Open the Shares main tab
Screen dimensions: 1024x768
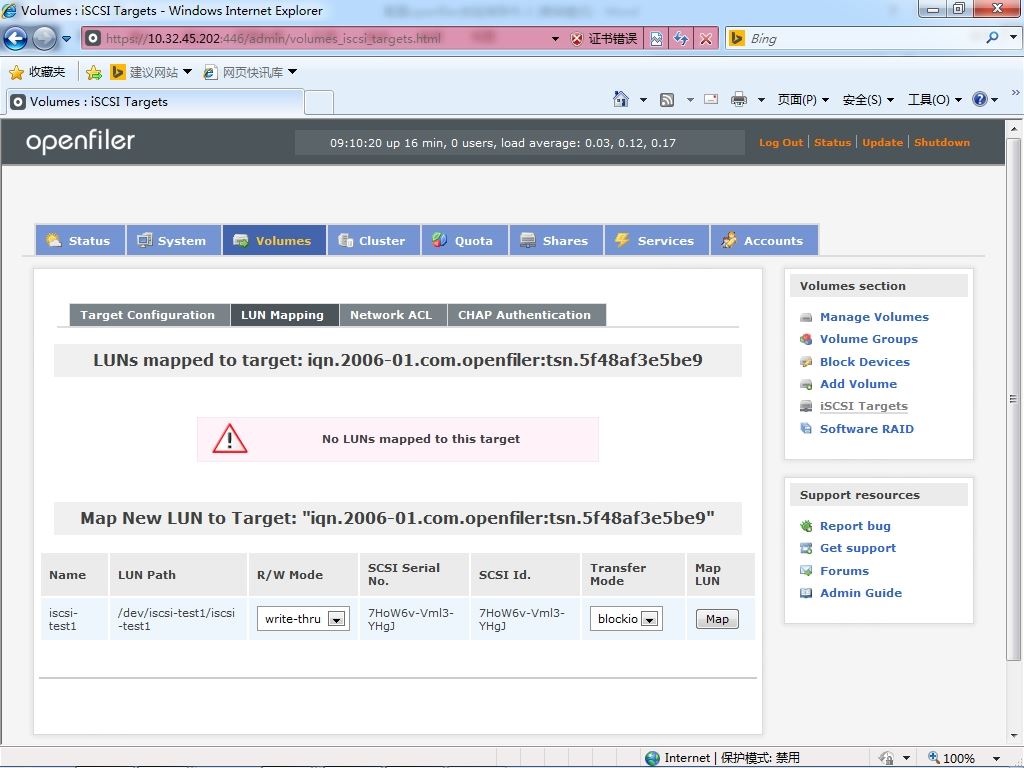(x=556, y=240)
